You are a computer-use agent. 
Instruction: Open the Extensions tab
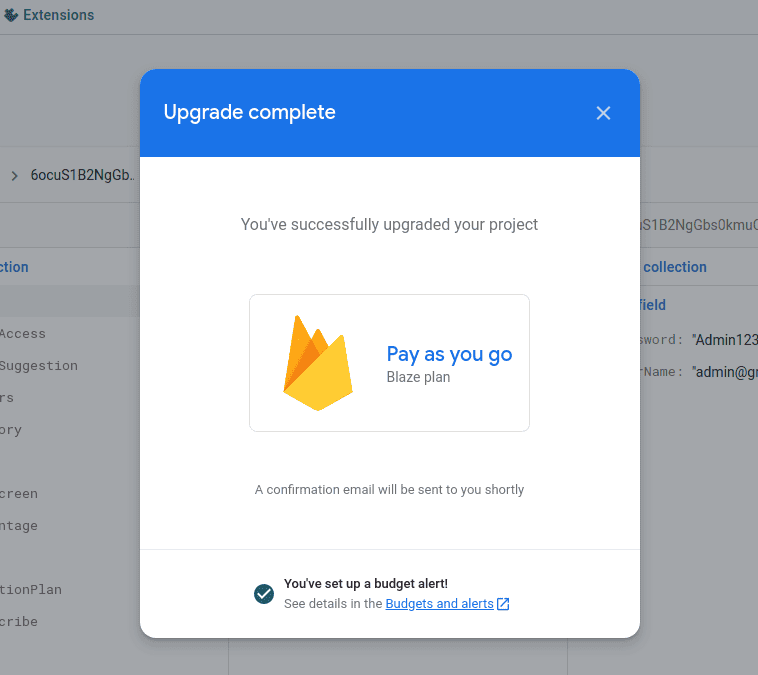(57, 15)
